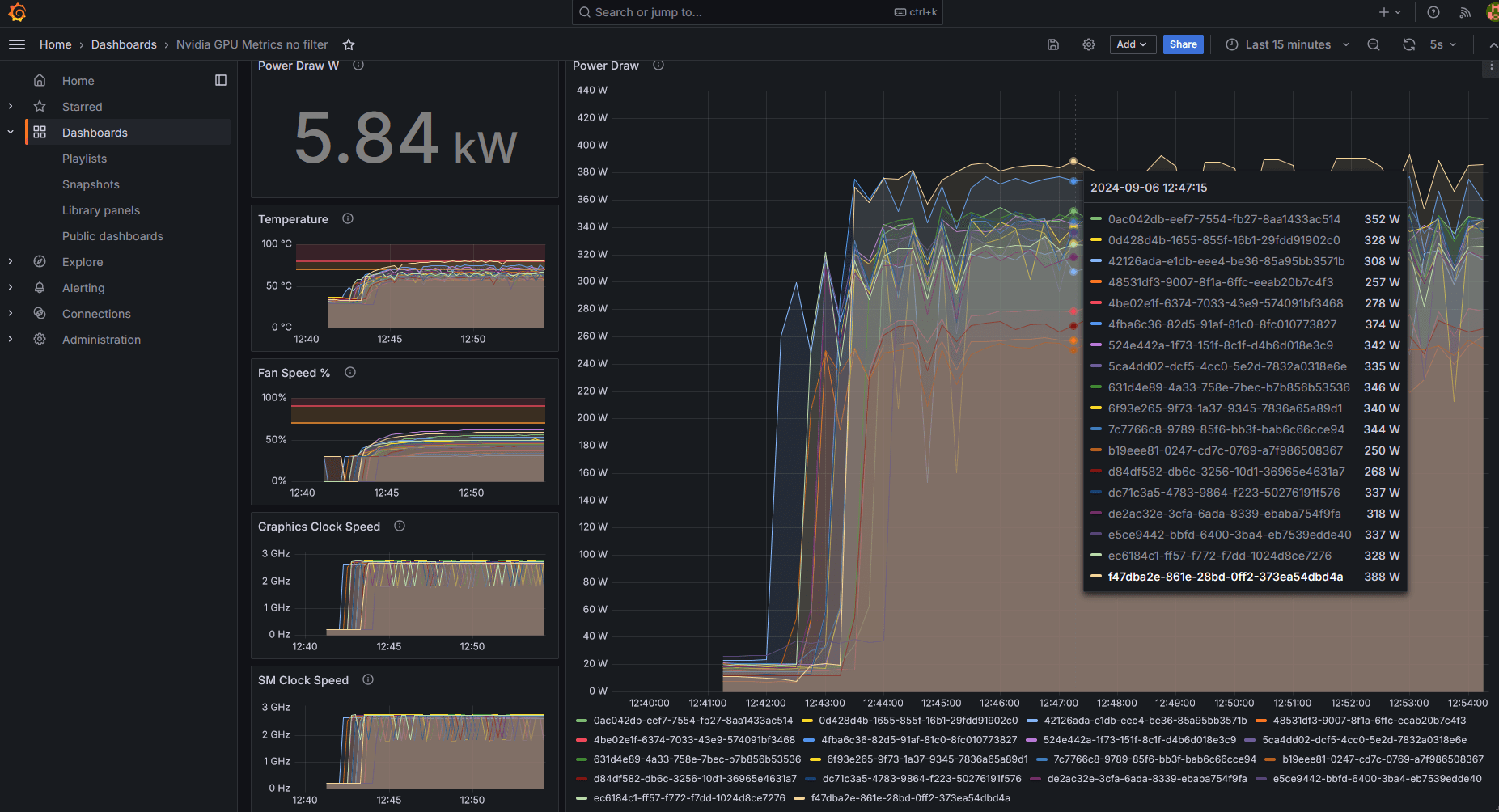
Task: Expand the Alerting section chevron
Action: pyautogui.click(x=11, y=287)
